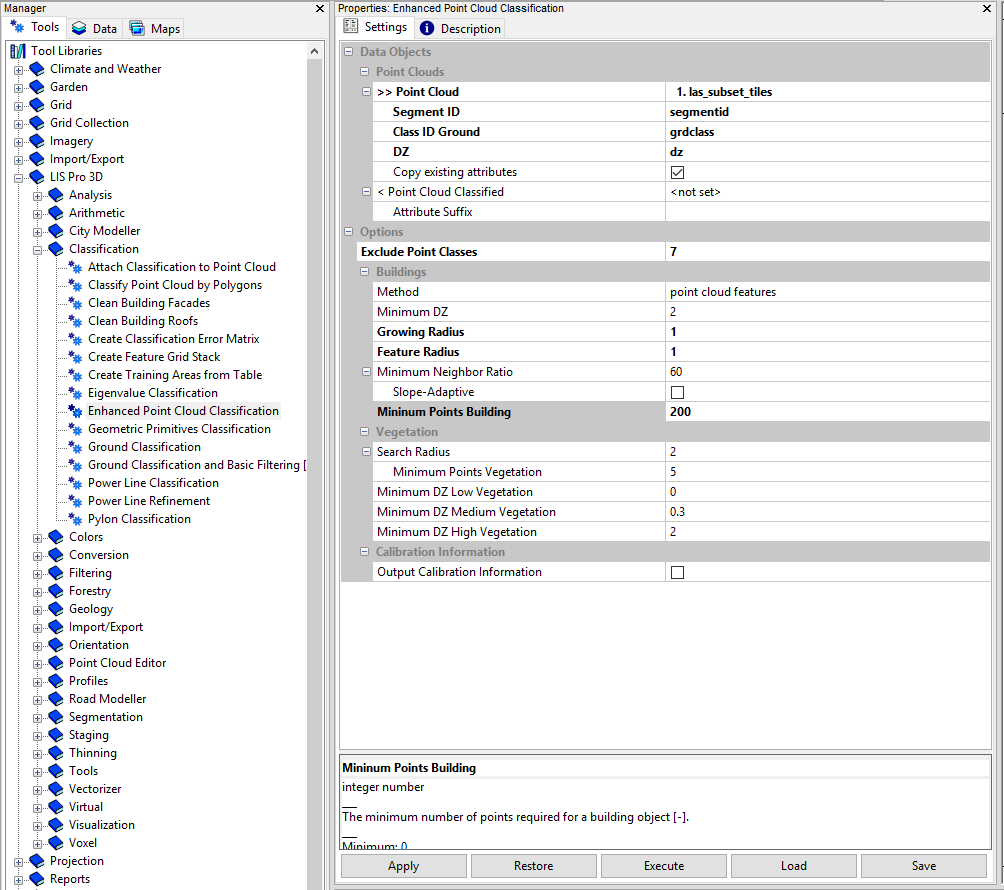This screenshot has height=890, width=1004.
Task: Edit the Minimum DZ value field
Action: pyautogui.click(x=827, y=312)
